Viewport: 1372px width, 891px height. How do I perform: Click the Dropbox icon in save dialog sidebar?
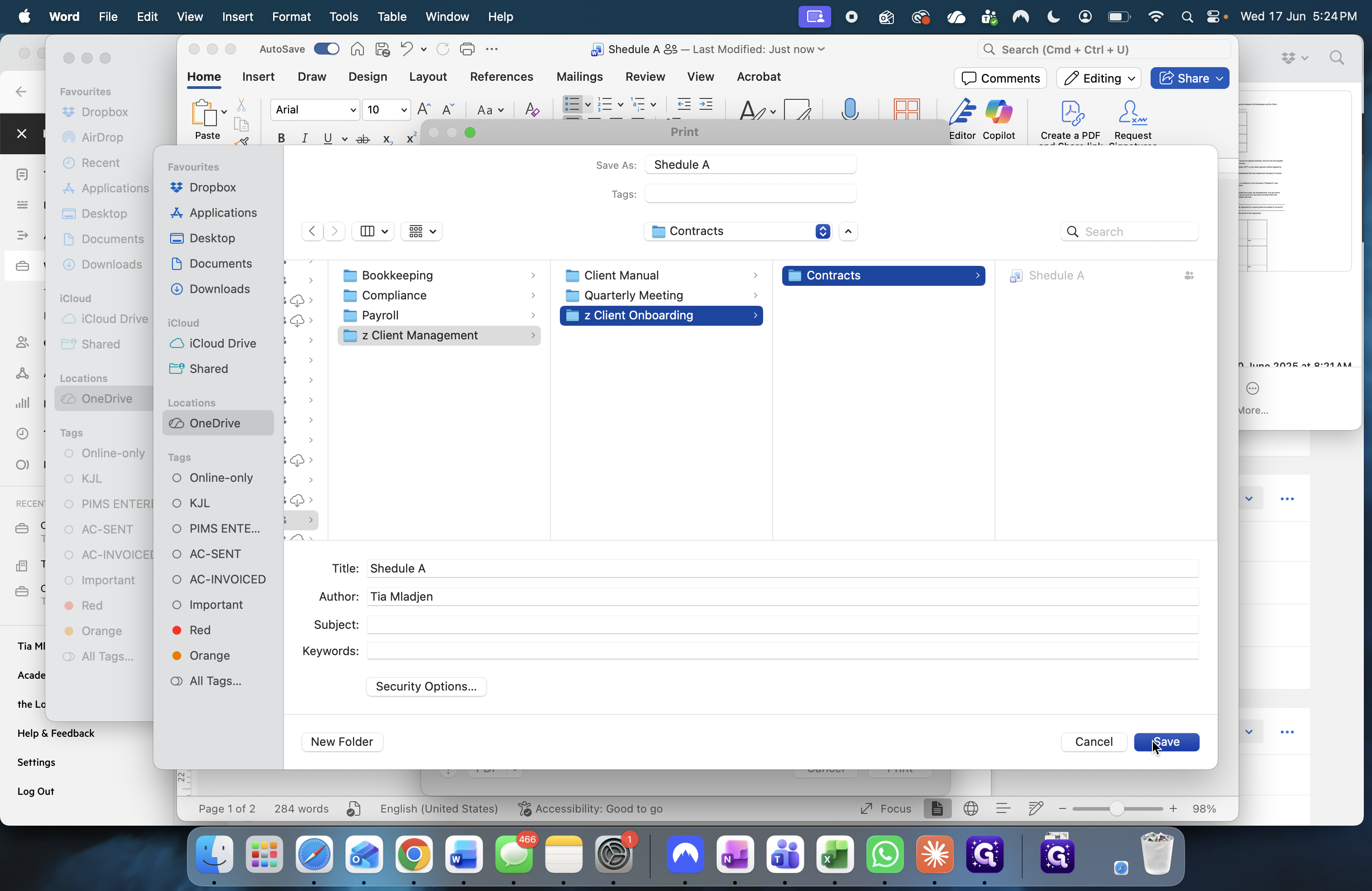(176, 187)
